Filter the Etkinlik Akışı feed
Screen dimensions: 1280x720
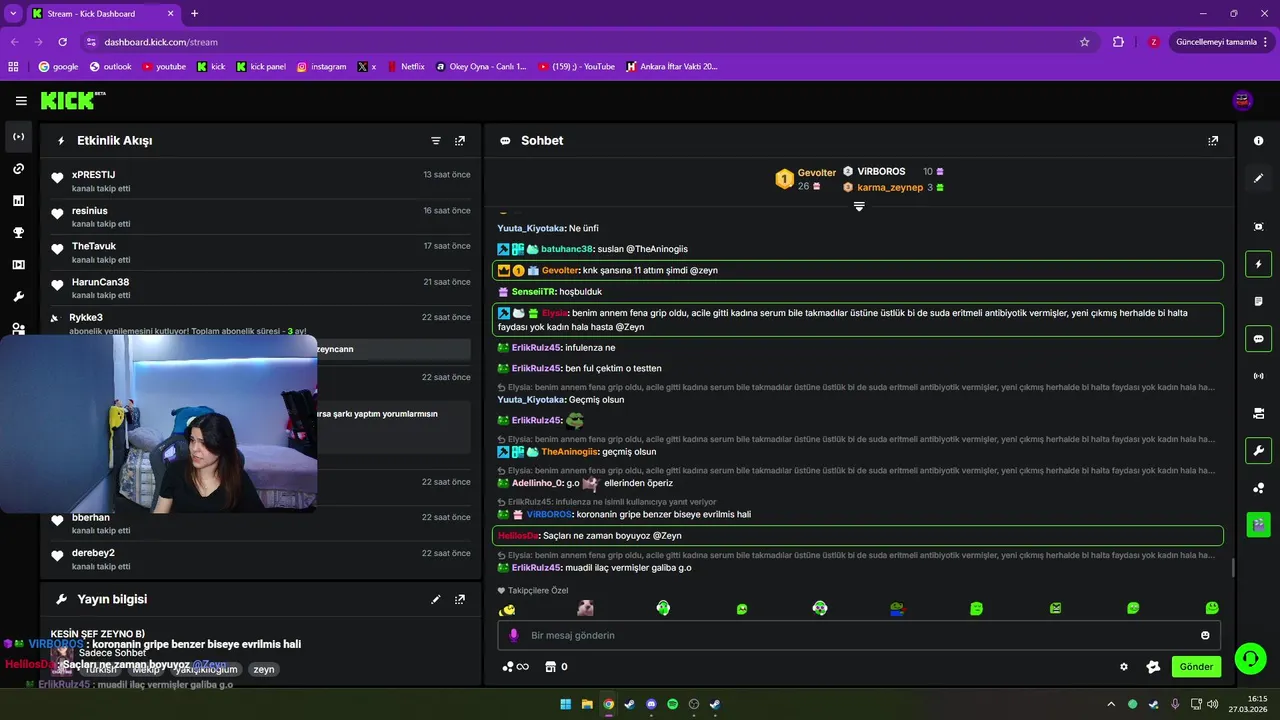click(436, 141)
